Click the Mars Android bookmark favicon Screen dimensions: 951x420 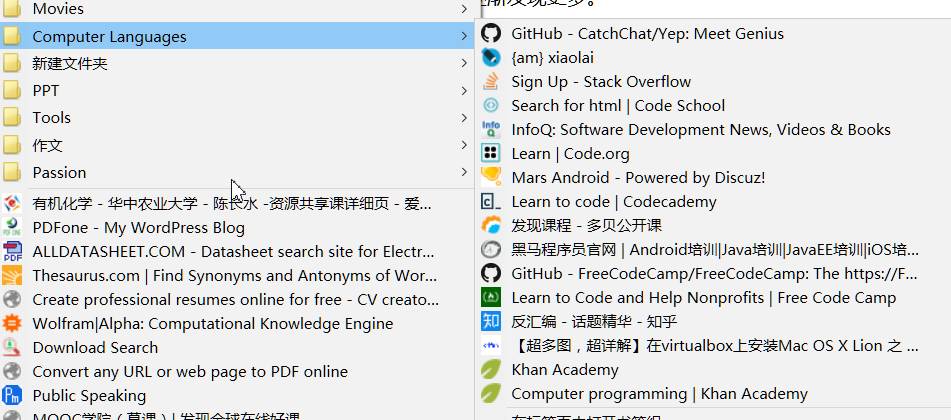491,177
